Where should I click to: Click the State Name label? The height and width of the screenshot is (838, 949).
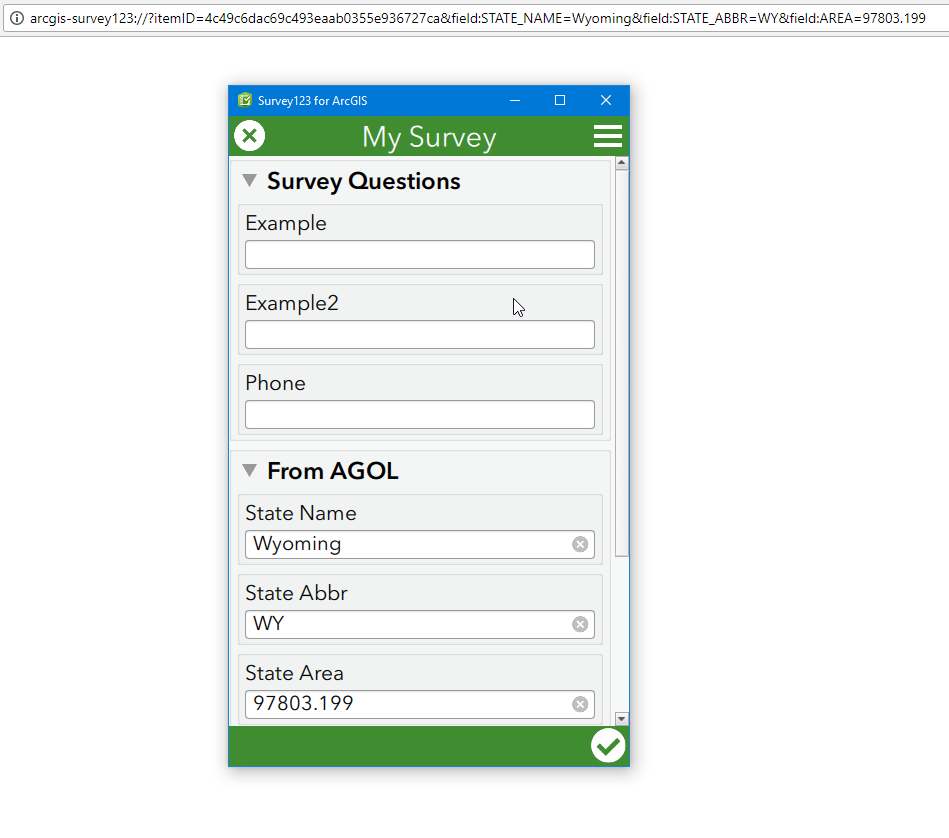(301, 513)
